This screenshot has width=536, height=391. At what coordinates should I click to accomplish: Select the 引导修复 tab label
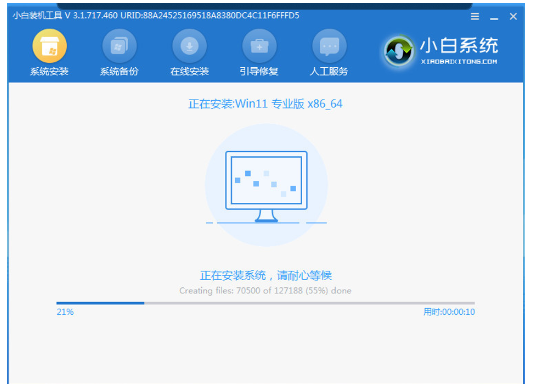pyautogui.click(x=259, y=71)
